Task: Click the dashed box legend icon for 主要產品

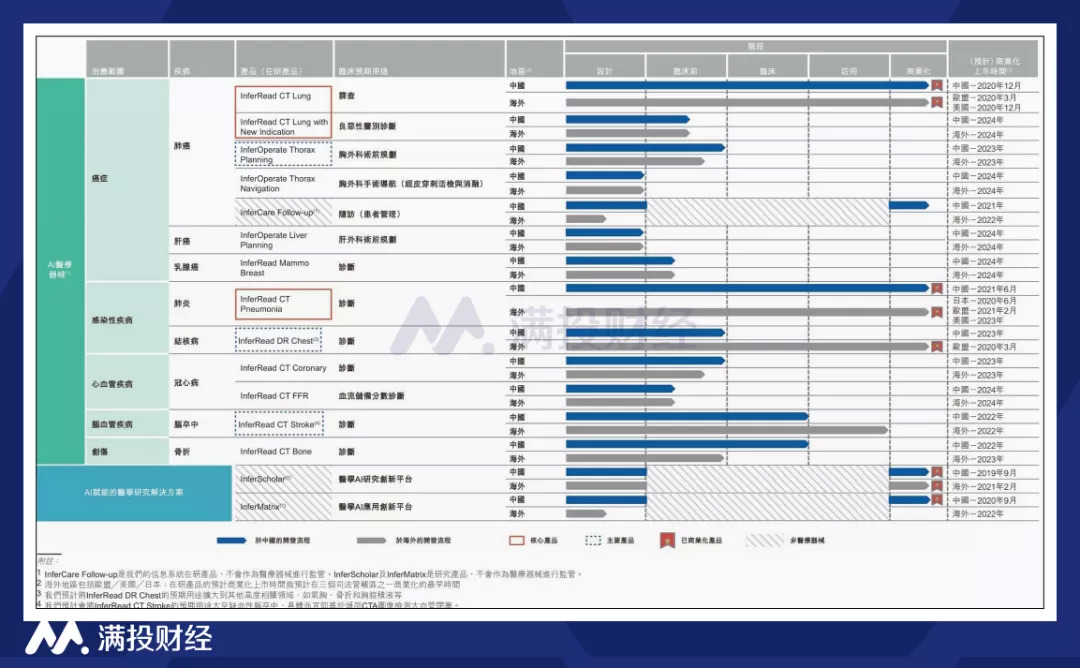Action: click(593, 541)
